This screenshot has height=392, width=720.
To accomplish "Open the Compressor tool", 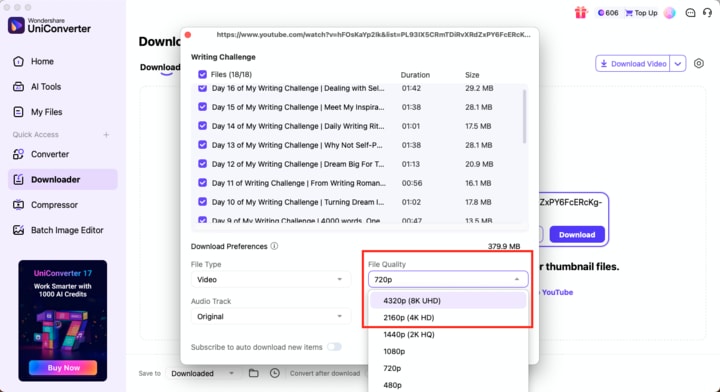I will 54,205.
